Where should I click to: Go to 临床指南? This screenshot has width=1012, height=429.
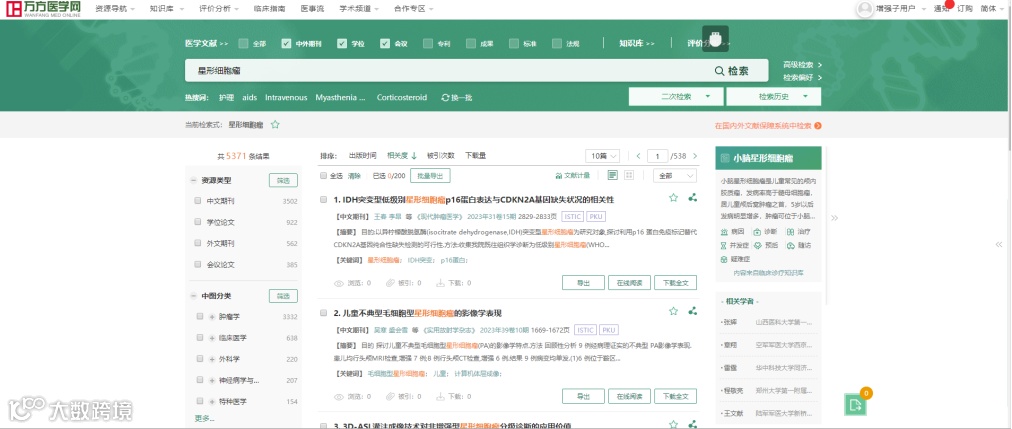(269, 9)
